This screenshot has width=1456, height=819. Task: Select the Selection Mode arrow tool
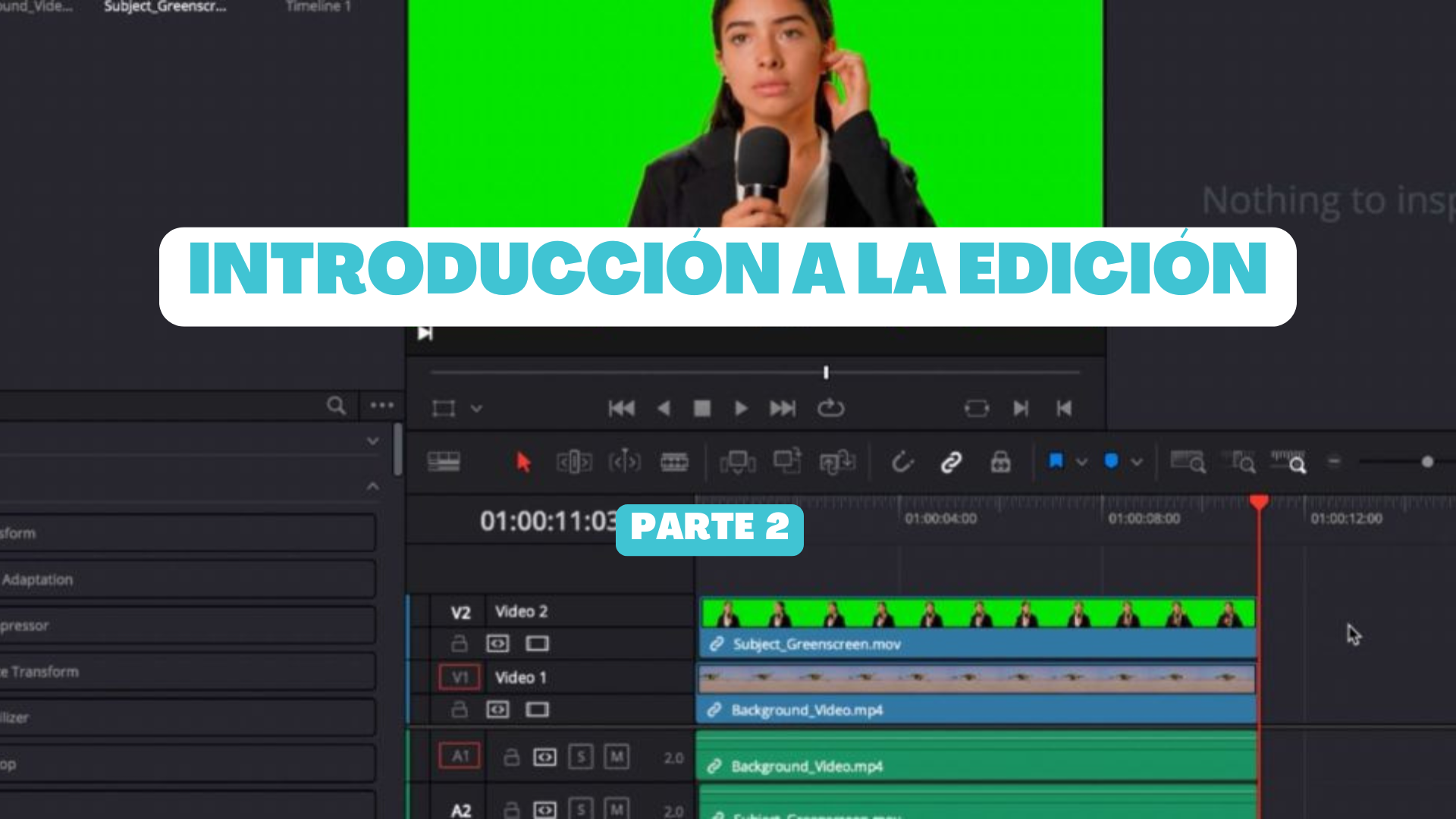[523, 461]
